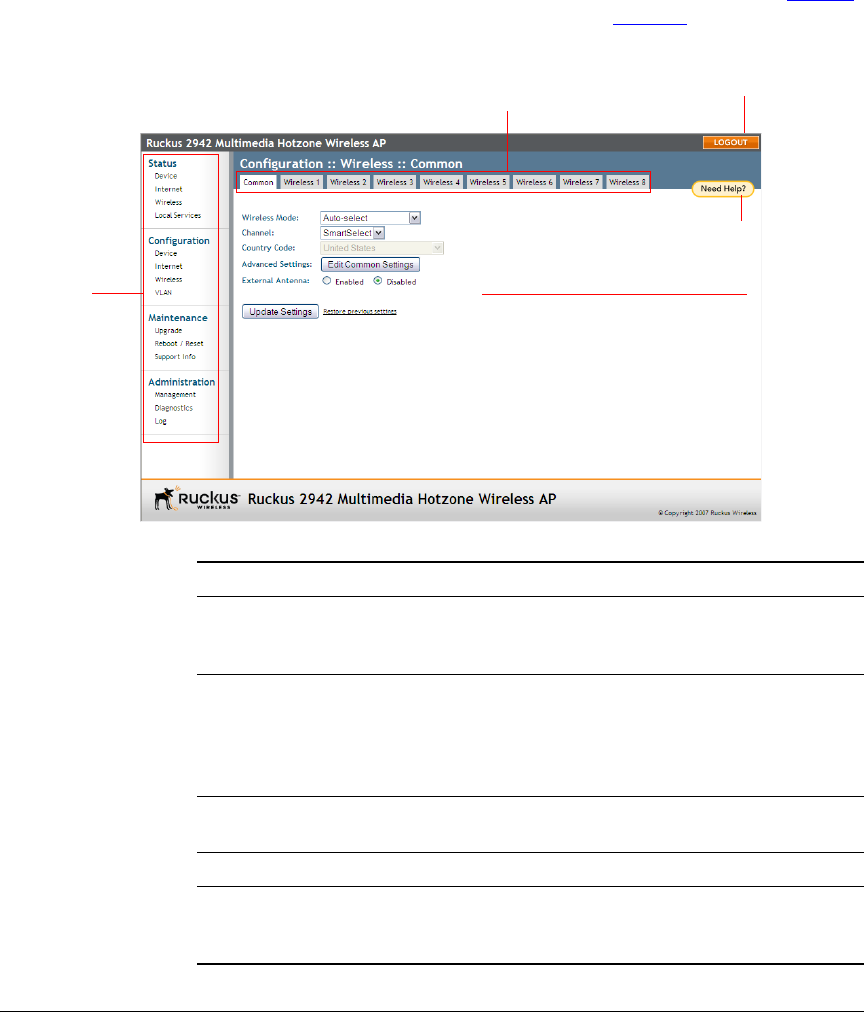Open Status Internet page
This screenshot has height=1013, width=864.
point(168,189)
